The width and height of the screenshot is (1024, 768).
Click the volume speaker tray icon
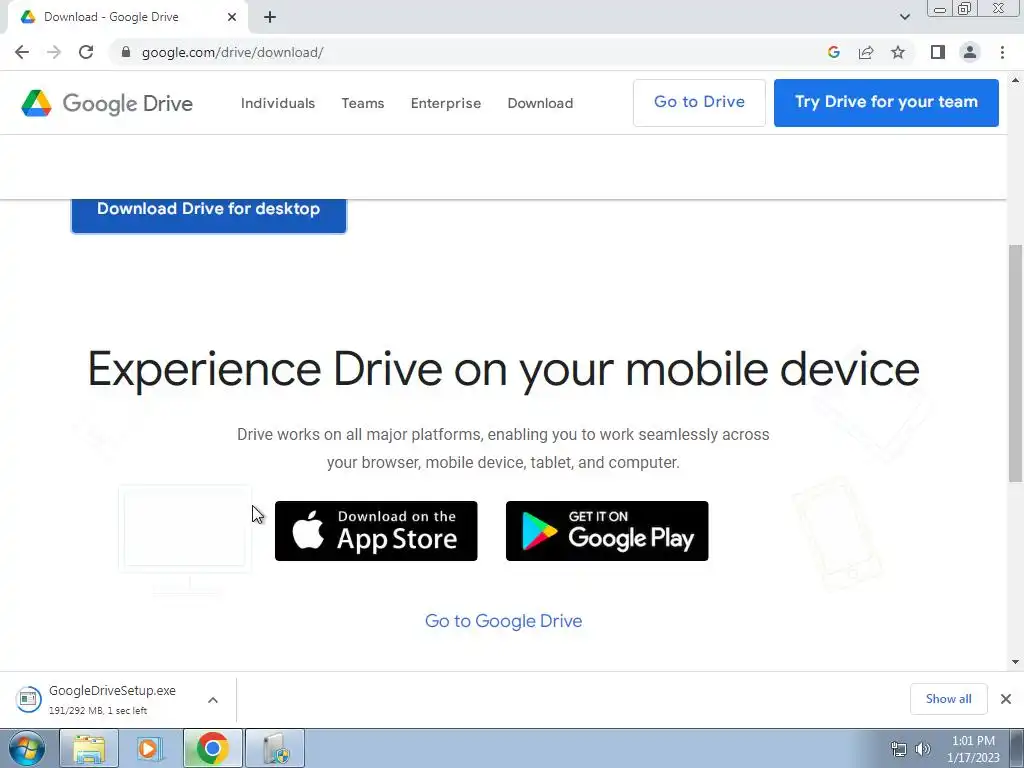pos(923,749)
